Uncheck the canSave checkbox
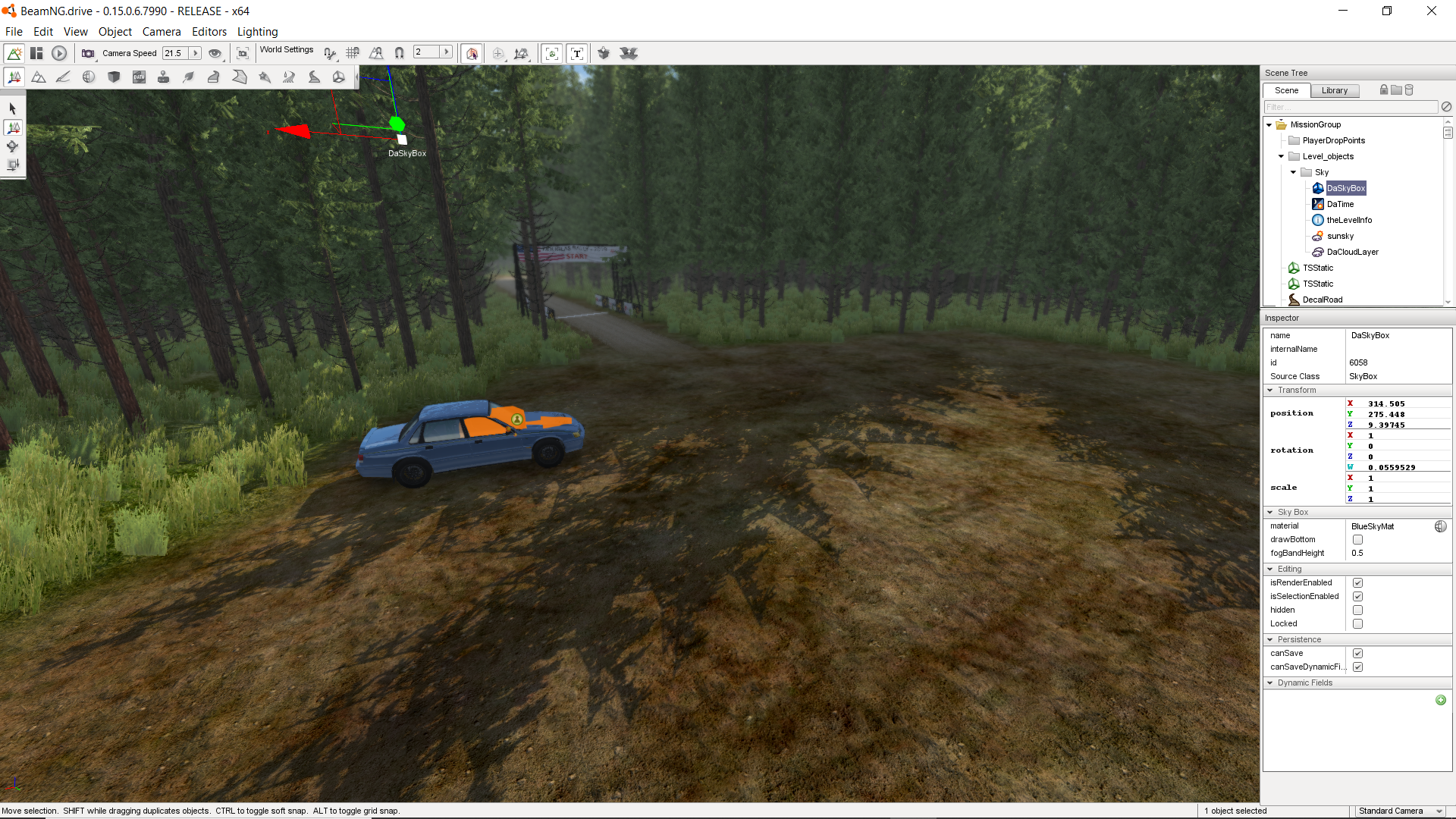The height and width of the screenshot is (819, 1456). pos(1357,654)
